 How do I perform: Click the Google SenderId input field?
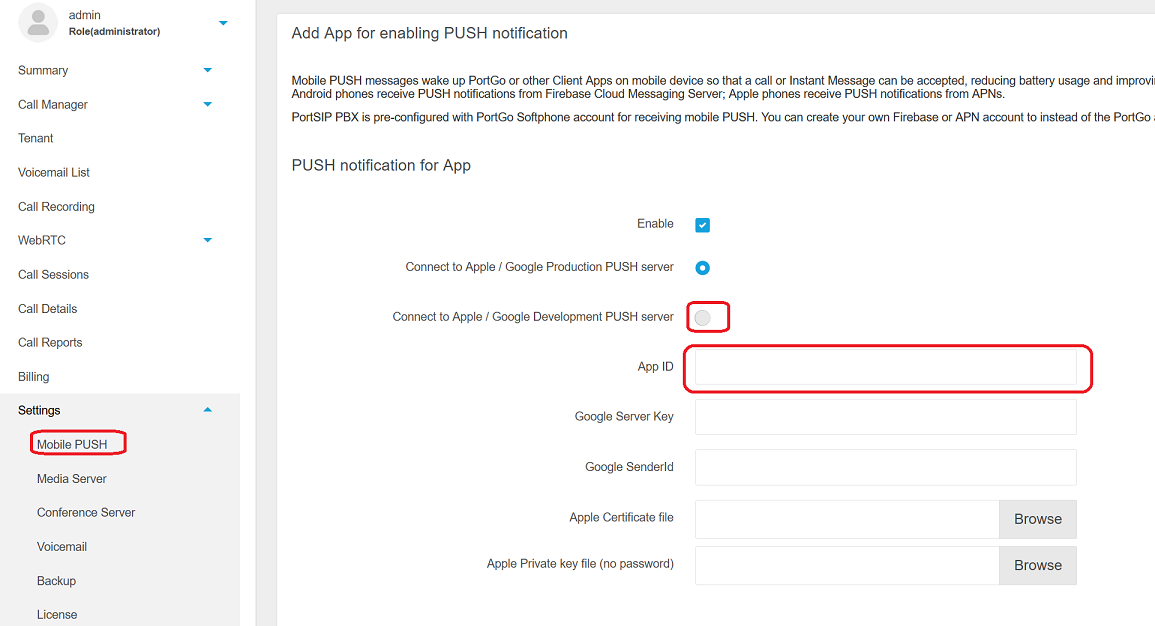click(x=886, y=467)
